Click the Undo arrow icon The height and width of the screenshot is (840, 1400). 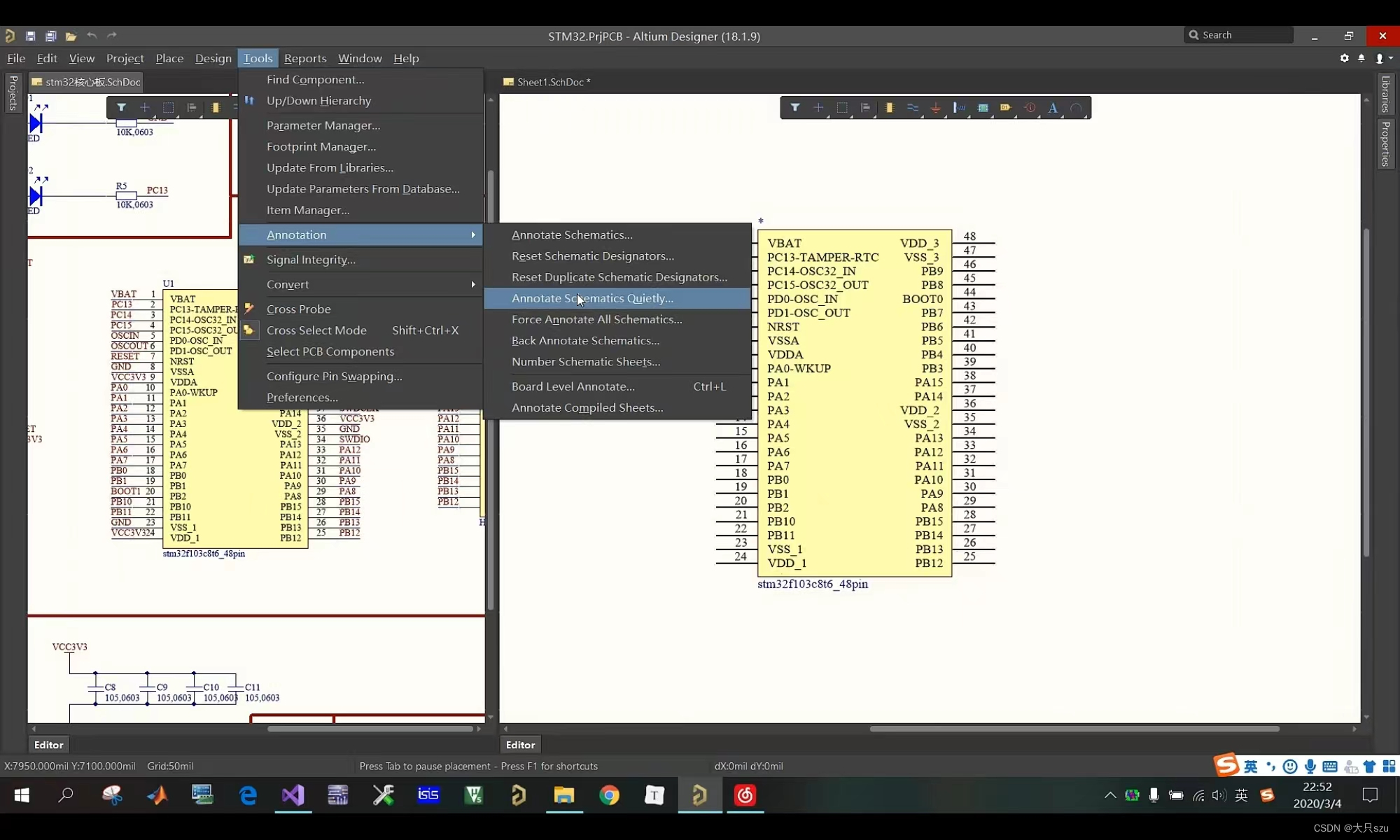click(x=91, y=36)
